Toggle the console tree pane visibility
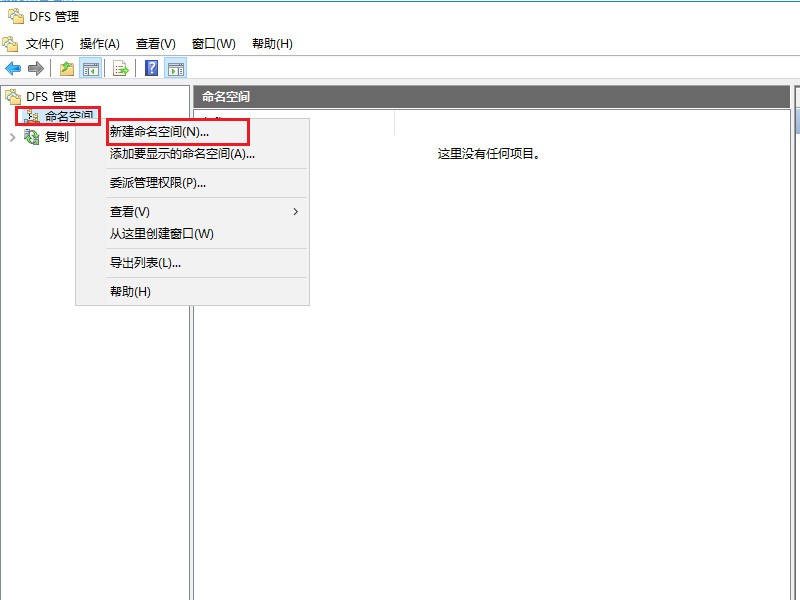The image size is (800, 600). click(x=89, y=67)
